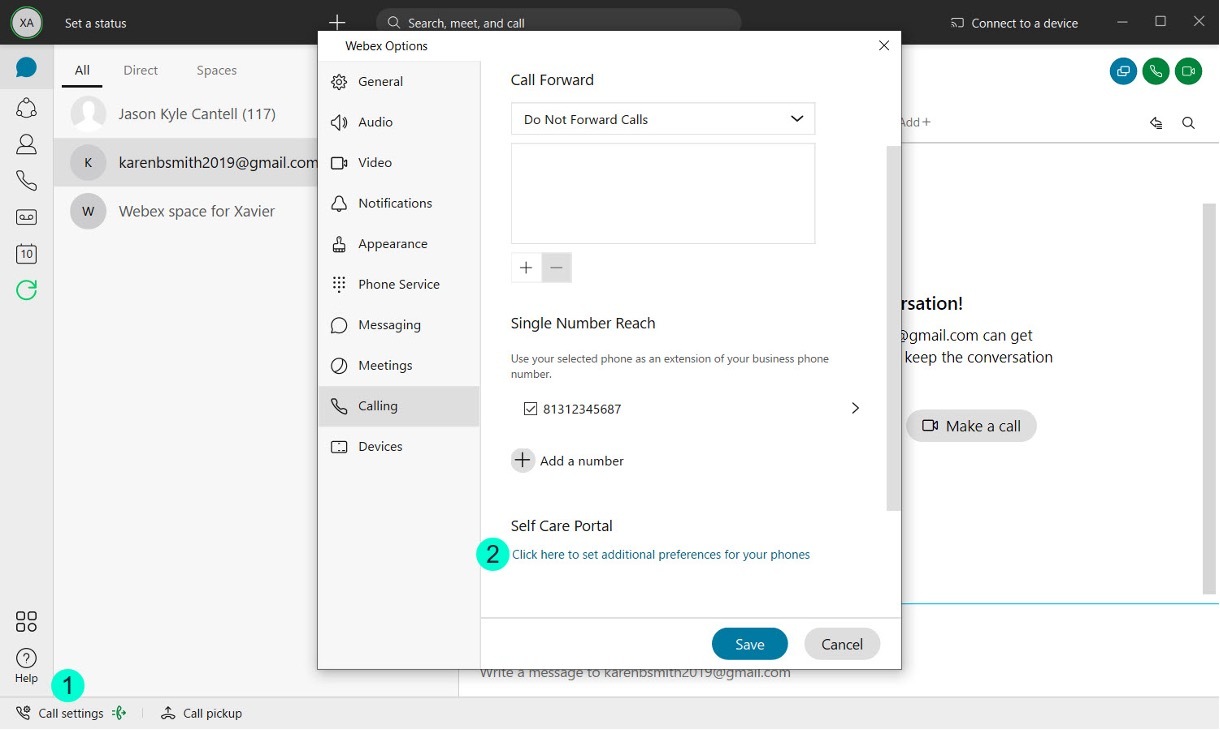Open the Do Not Forward Calls dropdown

click(663, 119)
